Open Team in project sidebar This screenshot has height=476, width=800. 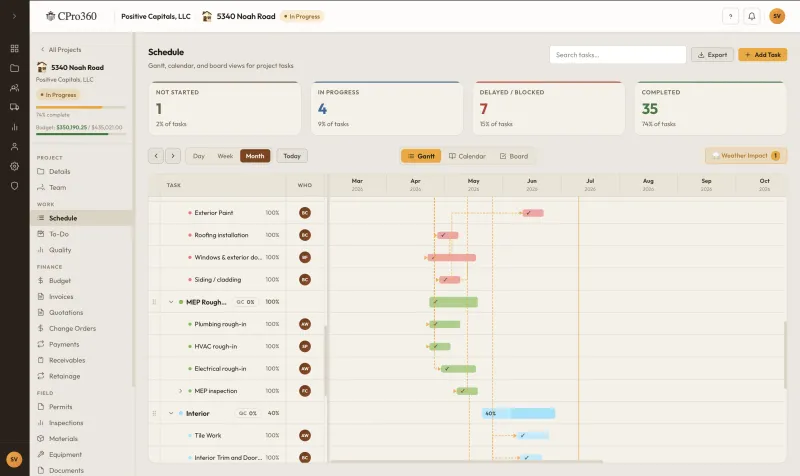(x=58, y=187)
